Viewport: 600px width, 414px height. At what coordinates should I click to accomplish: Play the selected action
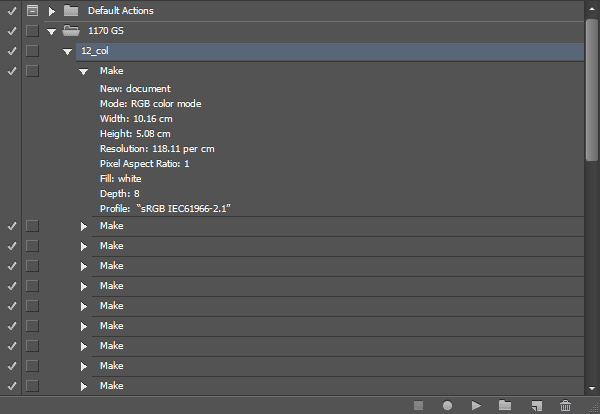coord(477,405)
